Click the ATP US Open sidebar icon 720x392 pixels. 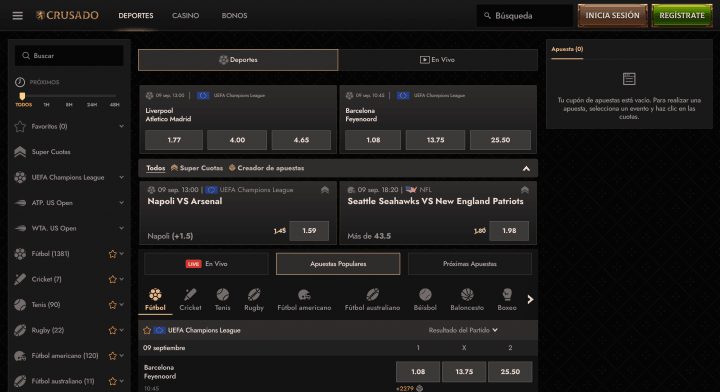click(20, 203)
